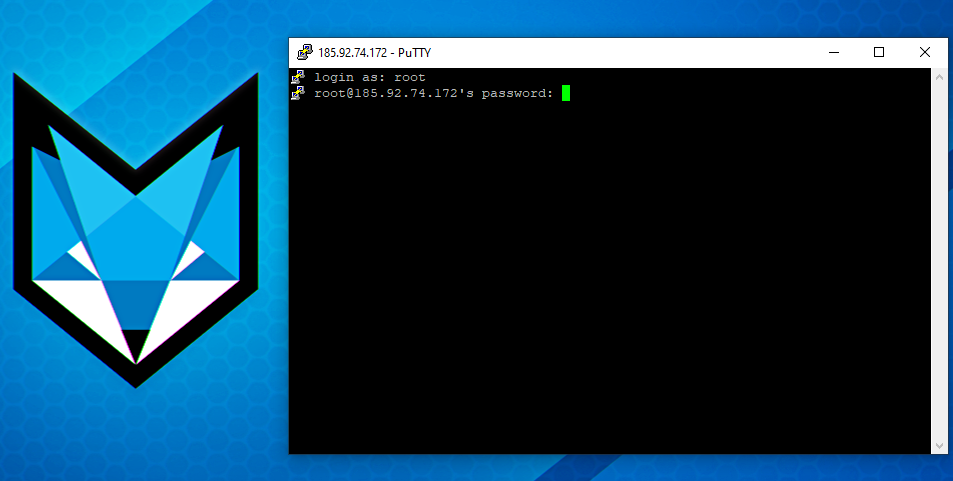
Task: Click the PuTTY icon beside 'login as' line
Action: pyautogui.click(x=297, y=77)
